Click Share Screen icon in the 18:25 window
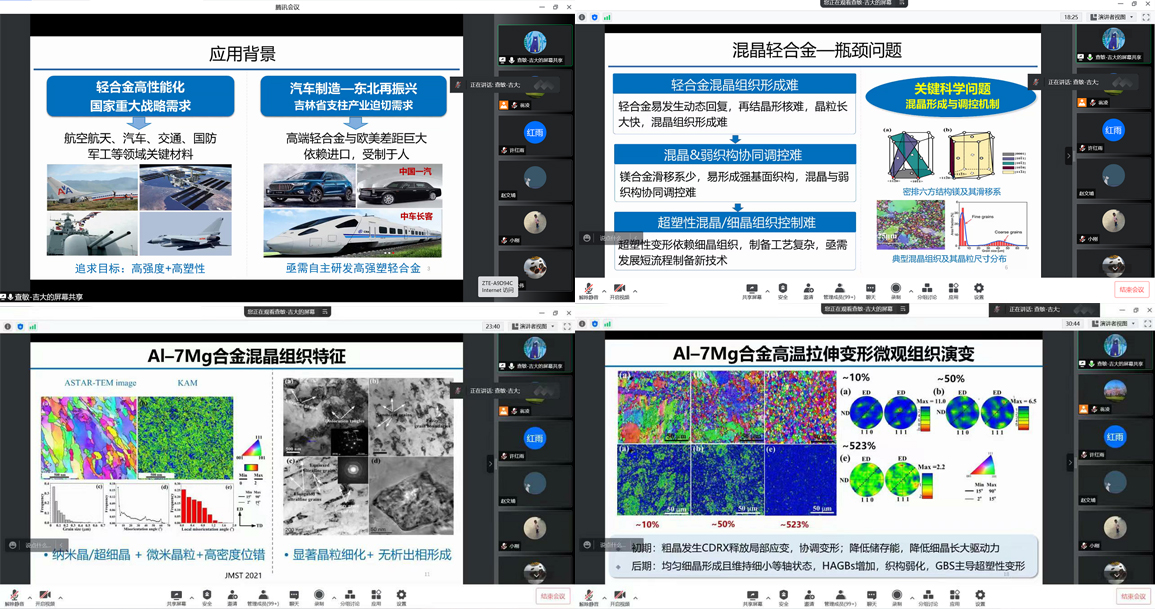 (x=751, y=289)
